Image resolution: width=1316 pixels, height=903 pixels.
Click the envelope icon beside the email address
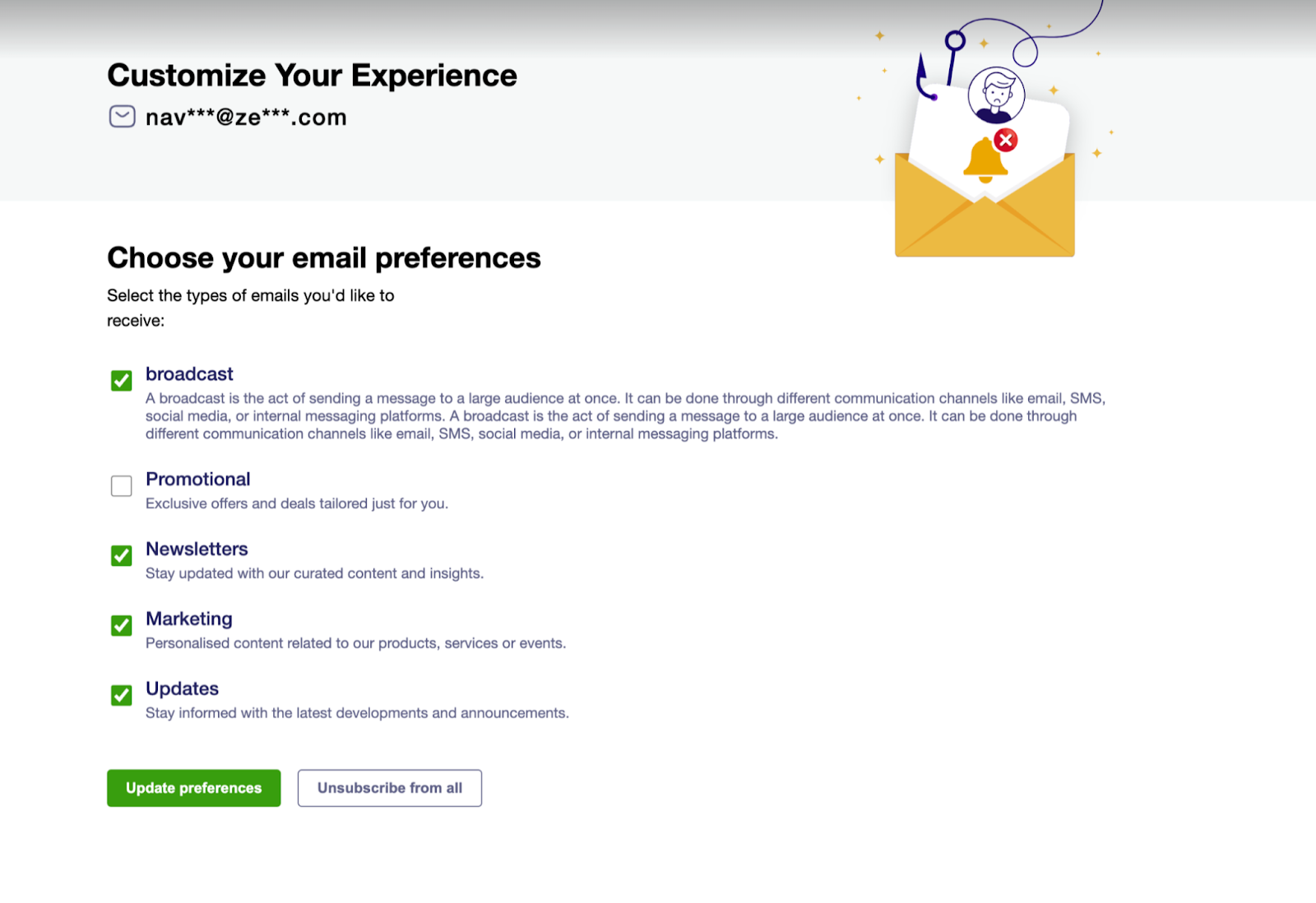pyautogui.click(x=122, y=117)
